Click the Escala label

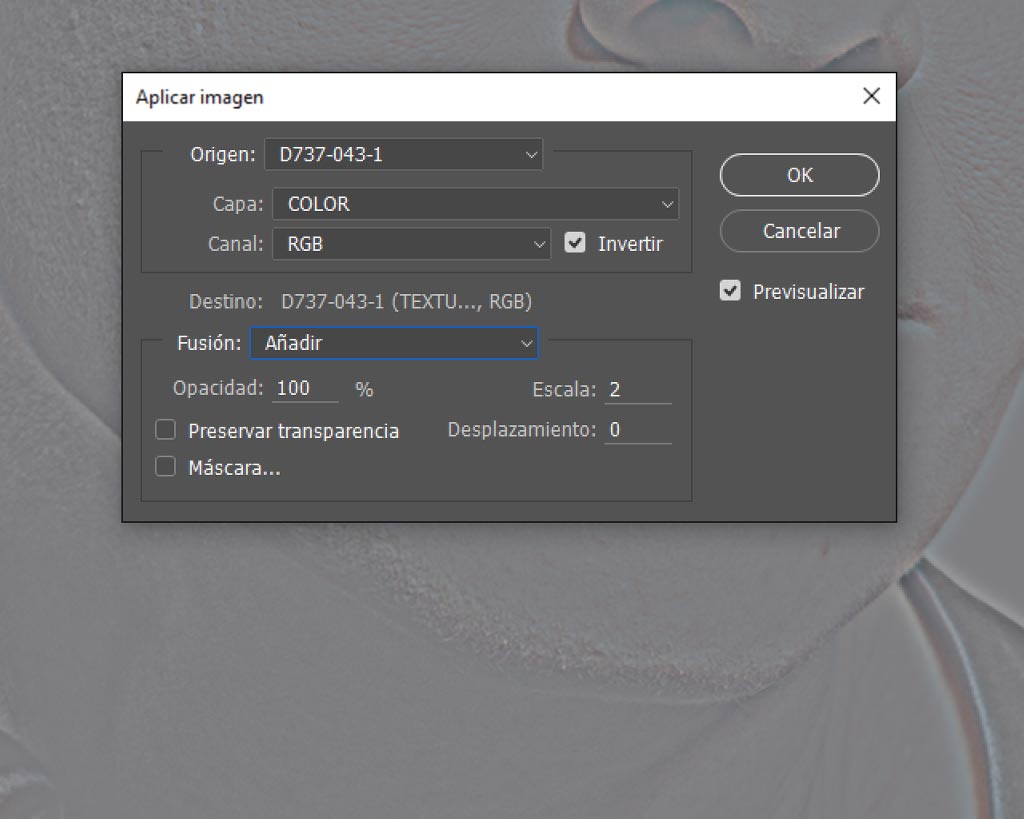point(564,390)
